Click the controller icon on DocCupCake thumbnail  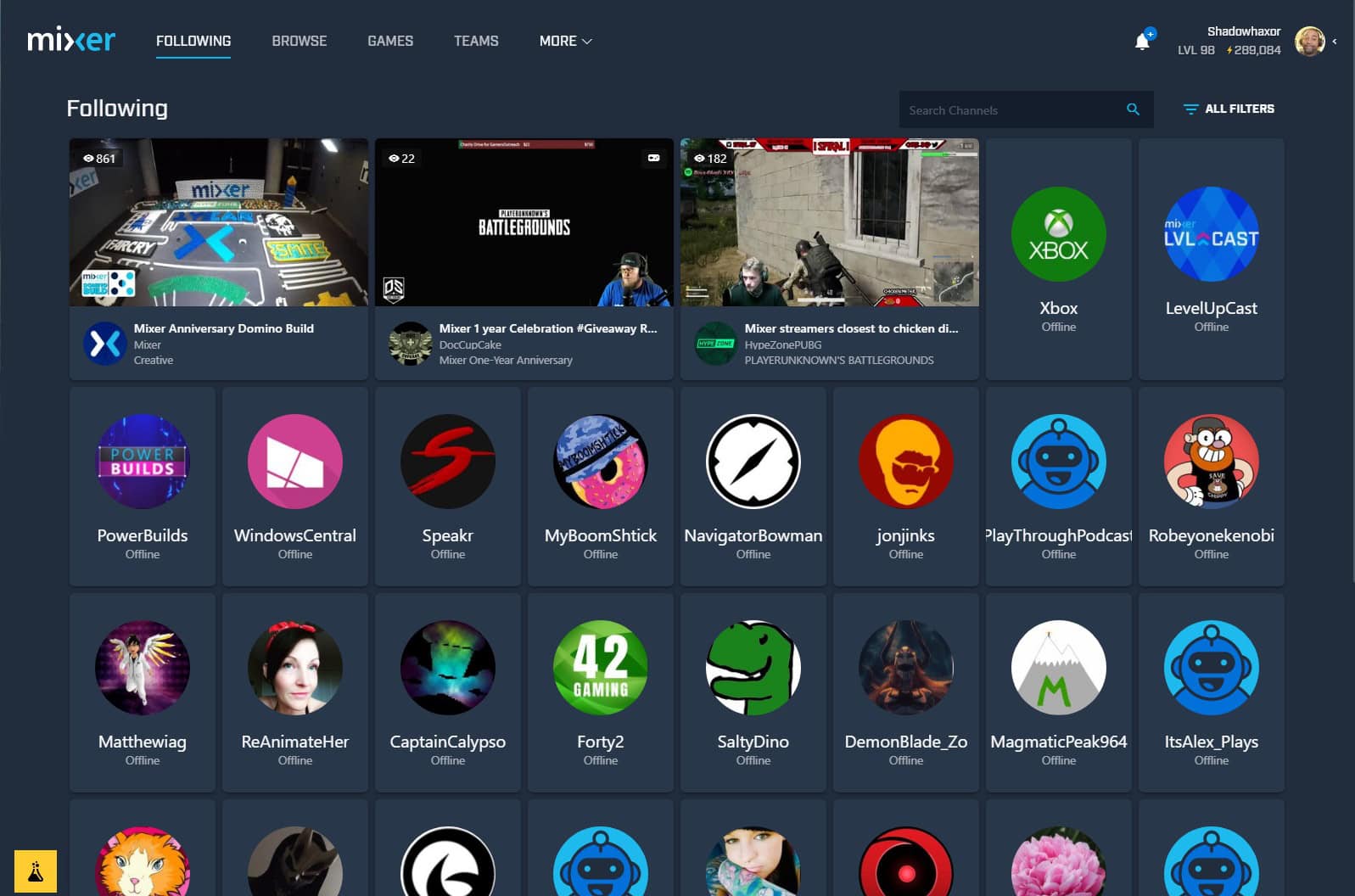tap(654, 158)
